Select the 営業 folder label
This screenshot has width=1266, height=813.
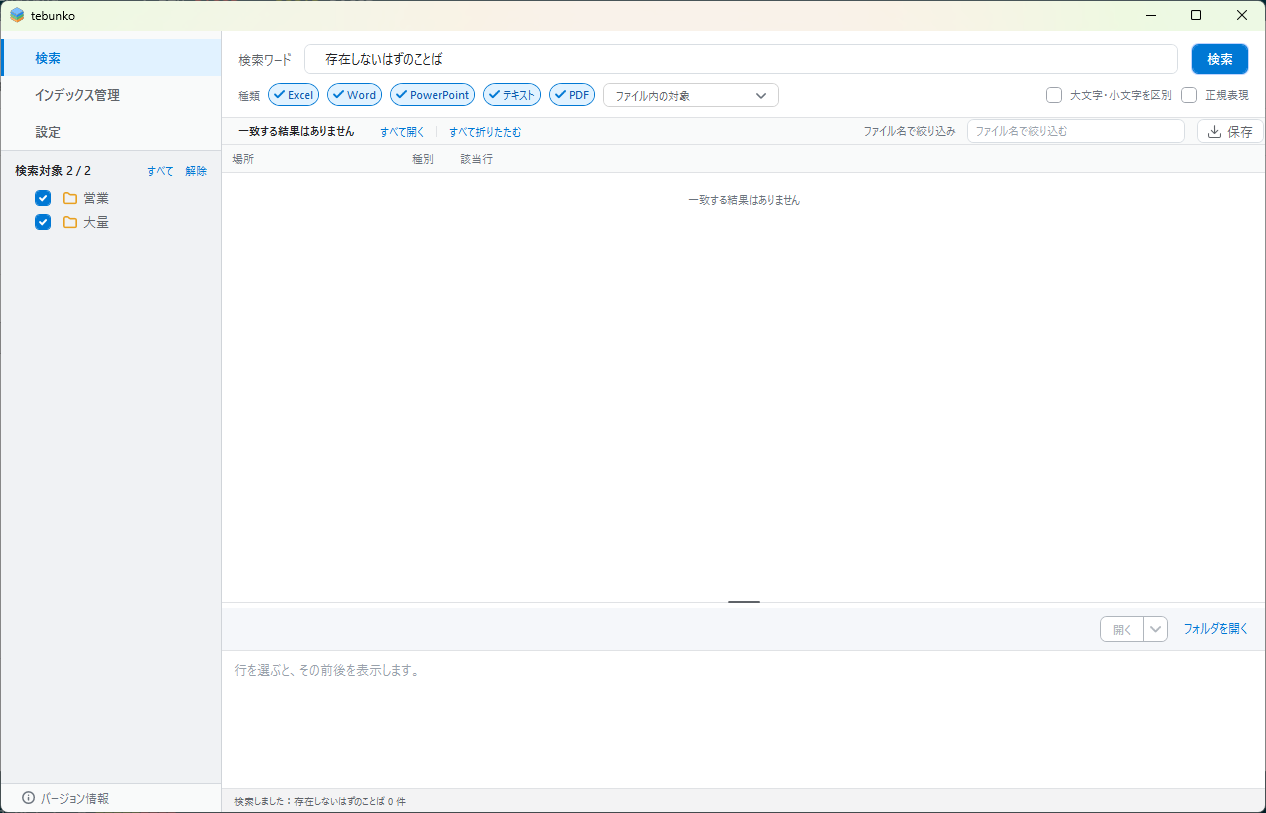[96, 198]
